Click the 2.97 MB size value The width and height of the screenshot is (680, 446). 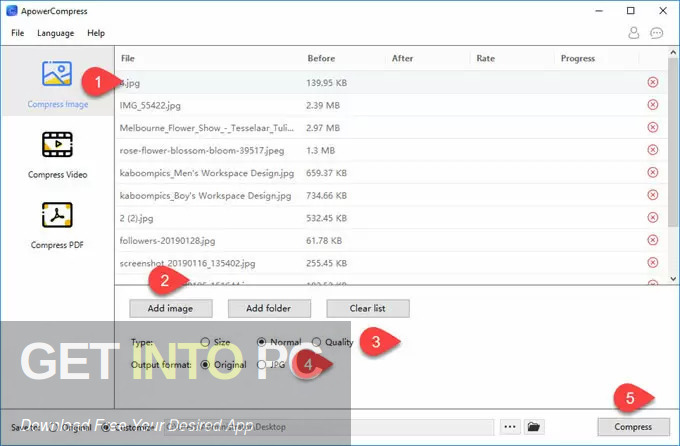pos(323,128)
